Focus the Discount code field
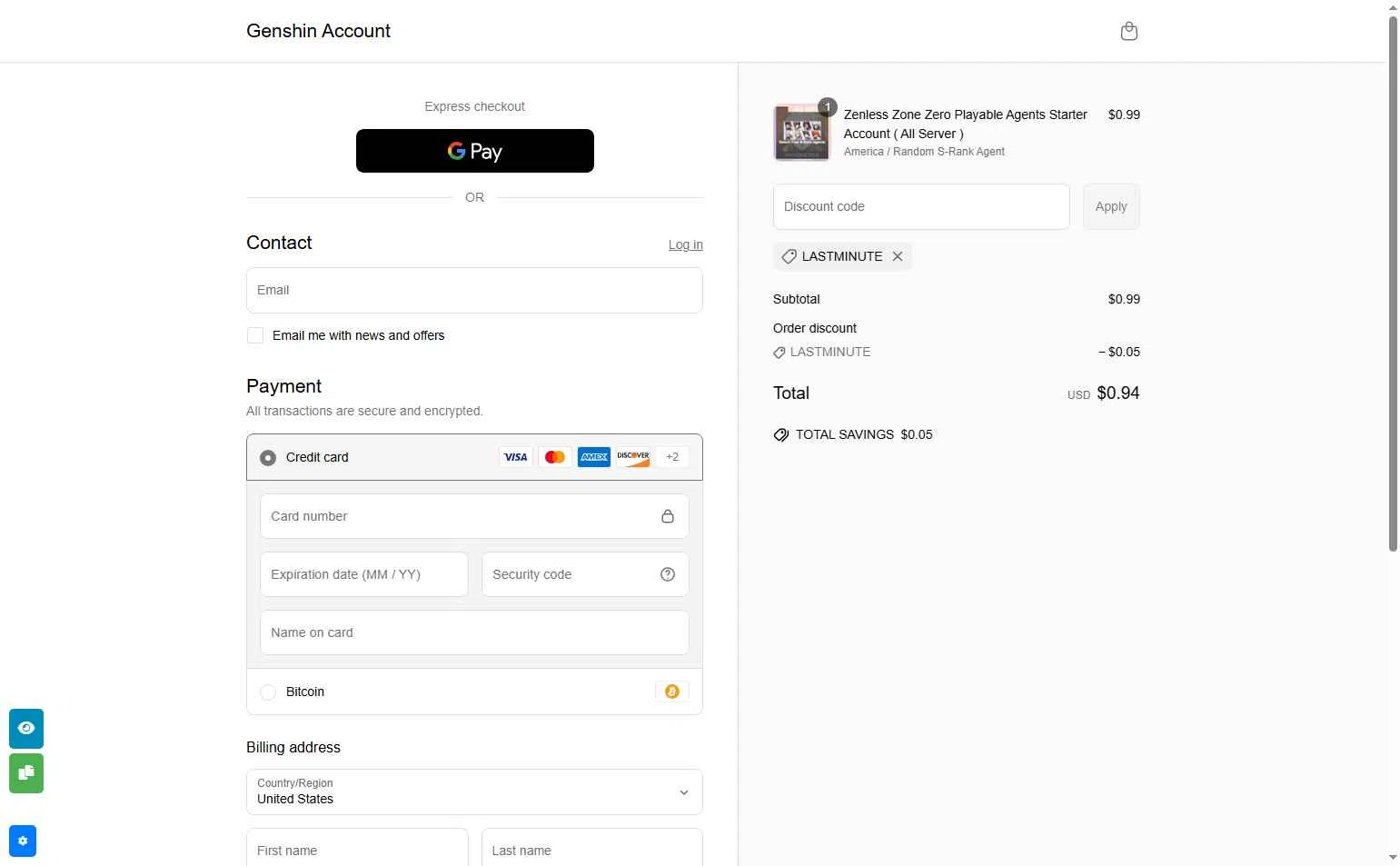1400x866 pixels. pyautogui.click(x=921, y=206)
